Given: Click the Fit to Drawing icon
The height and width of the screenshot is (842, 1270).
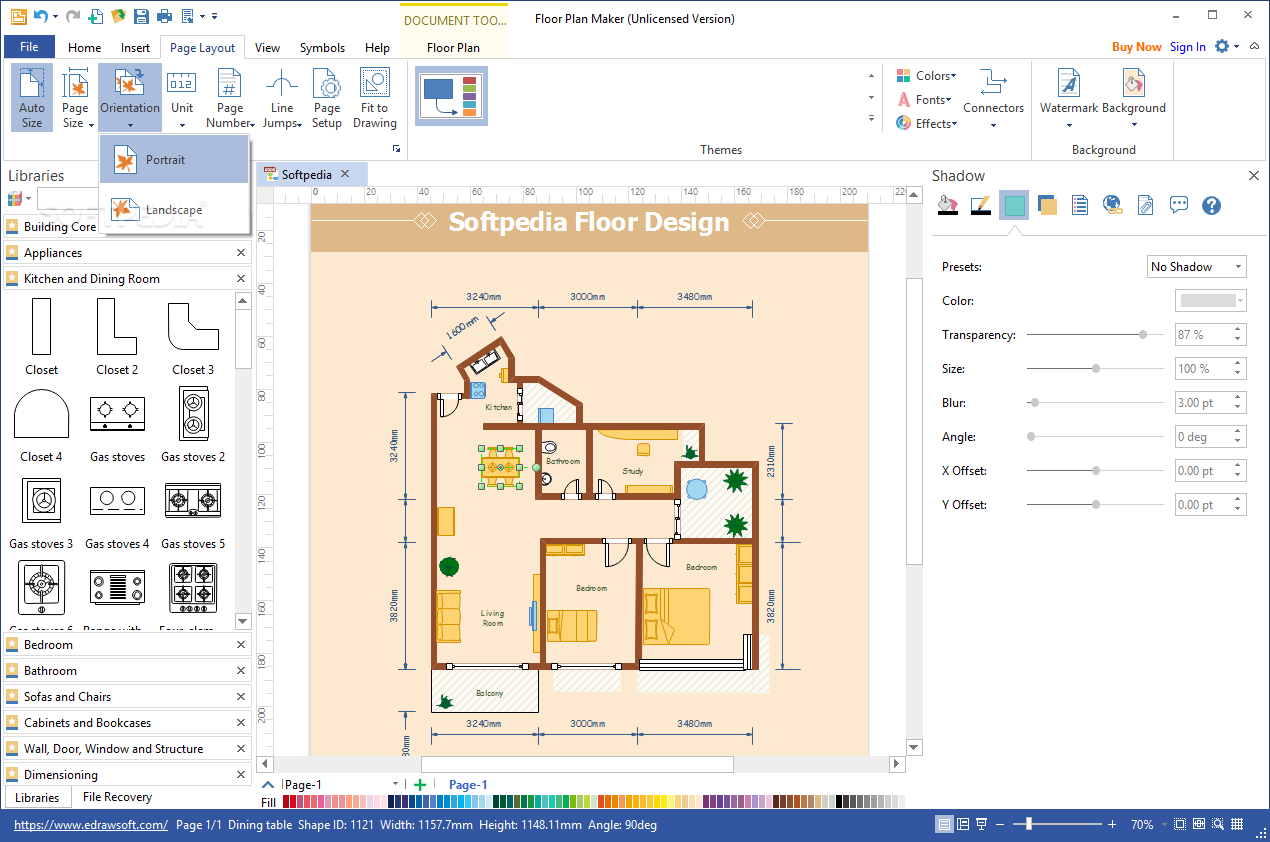Looking at the screenshot, I should (375, 98).
